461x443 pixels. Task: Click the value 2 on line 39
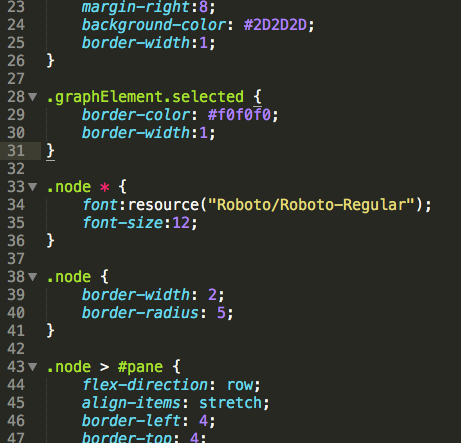click(x=212, y=295)
